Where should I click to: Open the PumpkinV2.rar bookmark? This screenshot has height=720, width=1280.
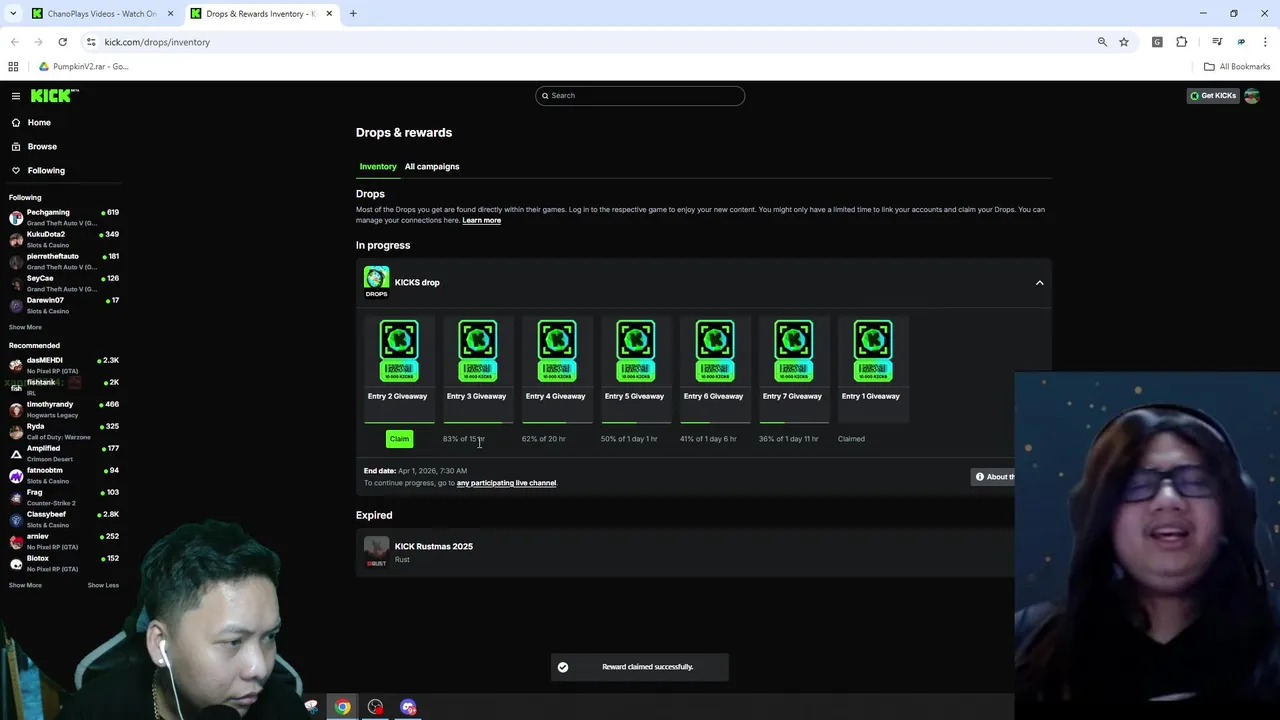84,67
